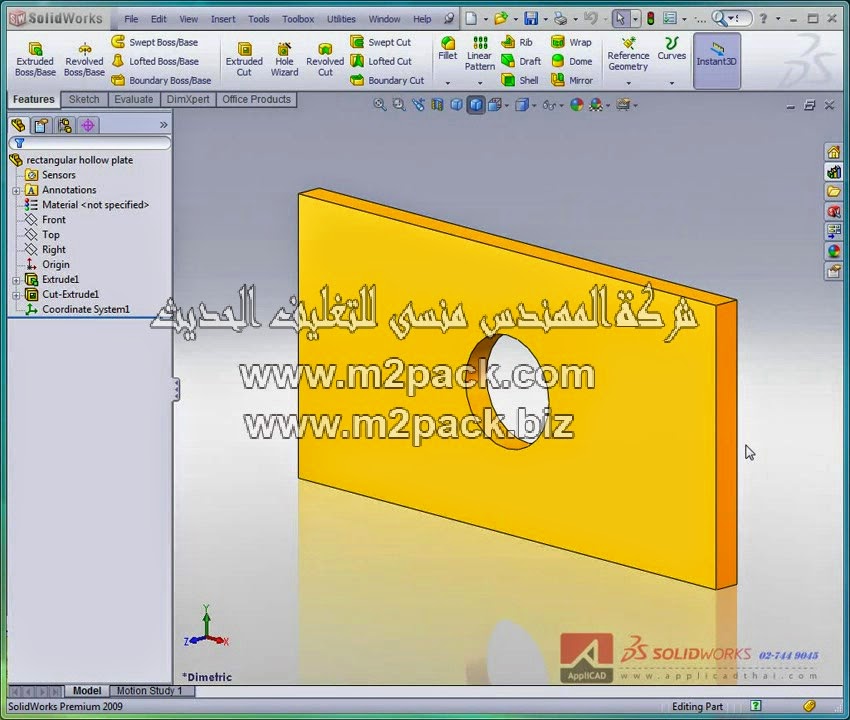Show the DimXpertManager tab
This screenshot has height=720, width=850.
(x=88, y=125)
